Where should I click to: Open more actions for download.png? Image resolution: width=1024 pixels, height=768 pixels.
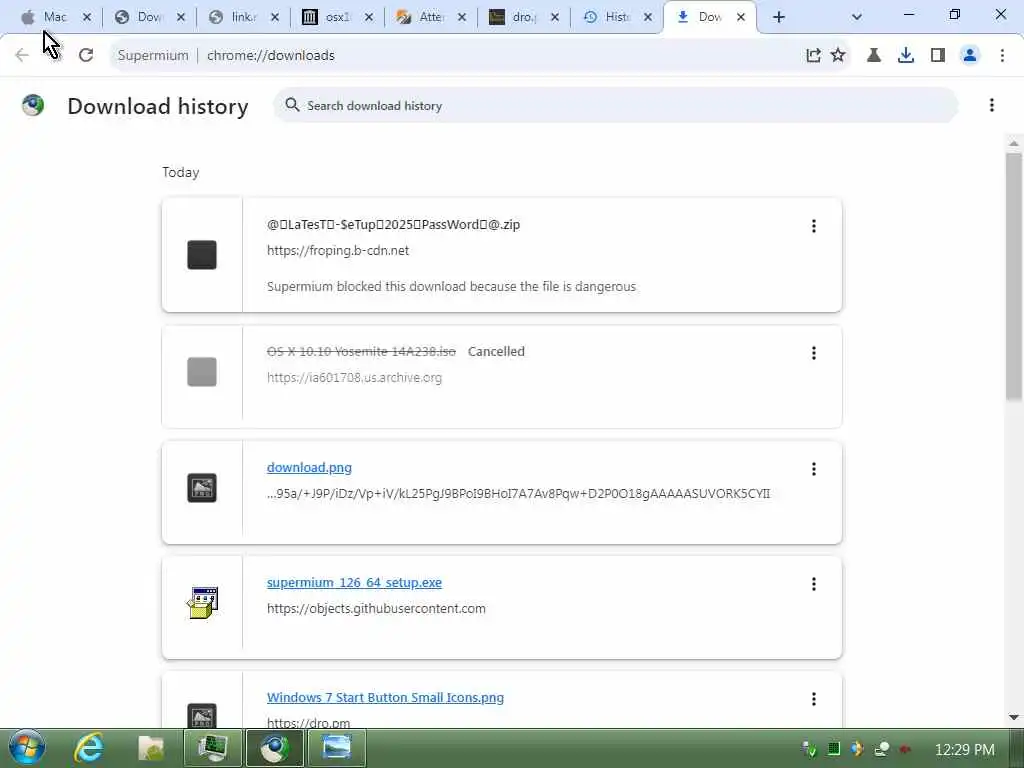click(814, 469)
